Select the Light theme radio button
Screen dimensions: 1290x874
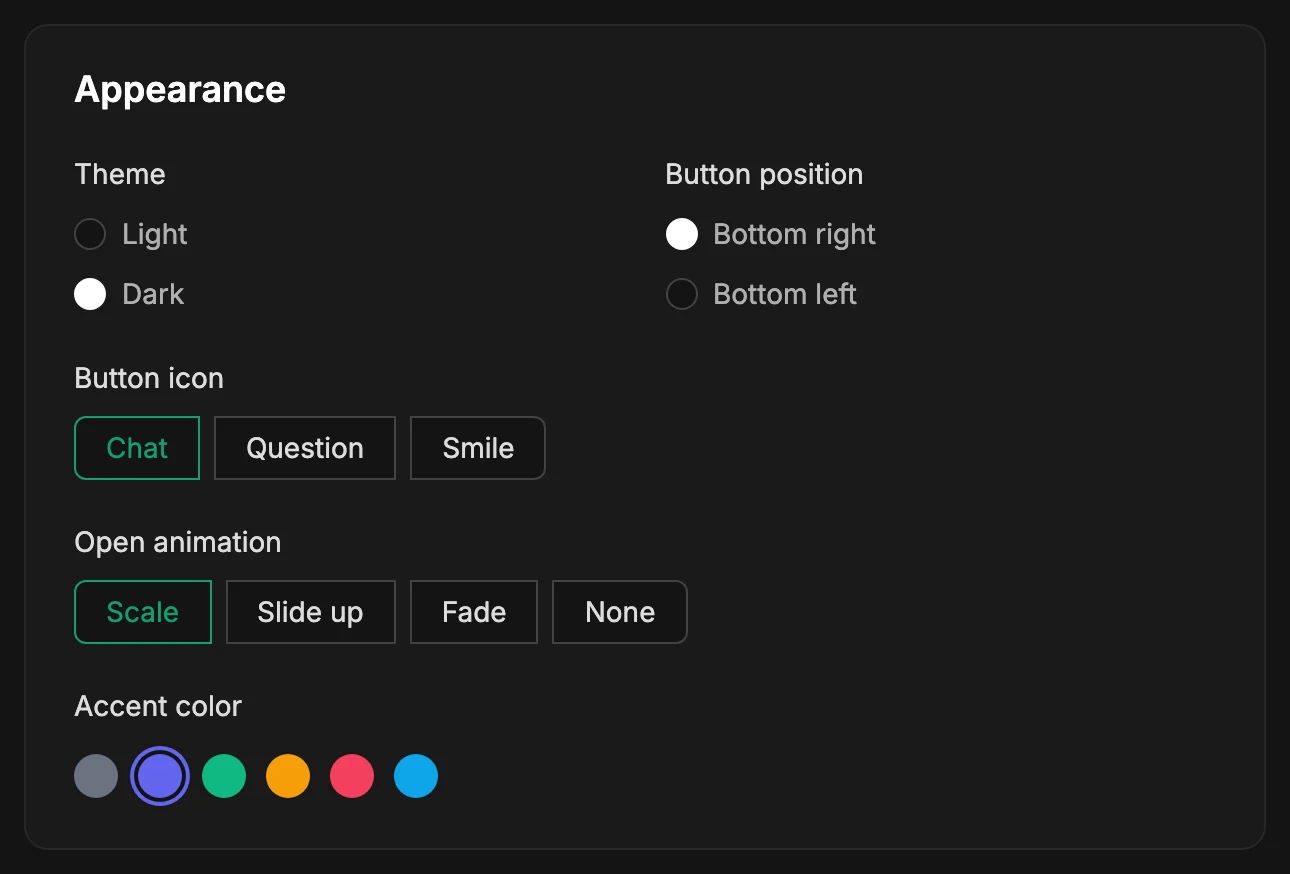pos(90,234)
